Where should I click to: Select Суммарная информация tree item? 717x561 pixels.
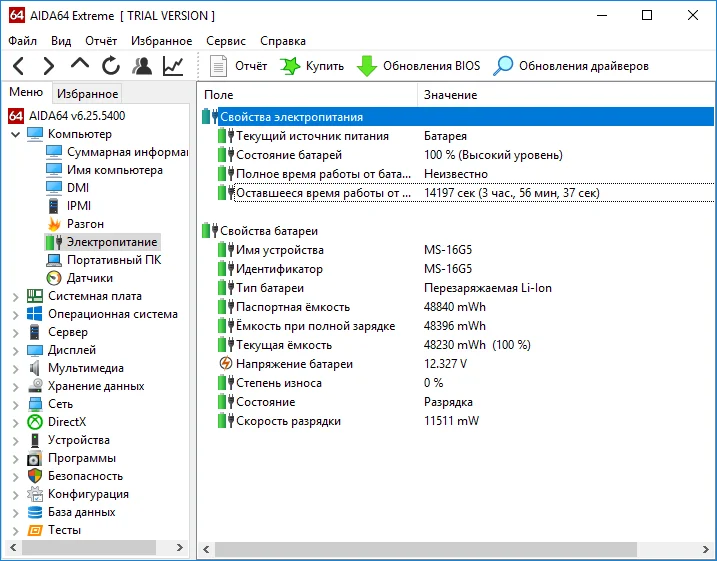(x=127, y=152)
